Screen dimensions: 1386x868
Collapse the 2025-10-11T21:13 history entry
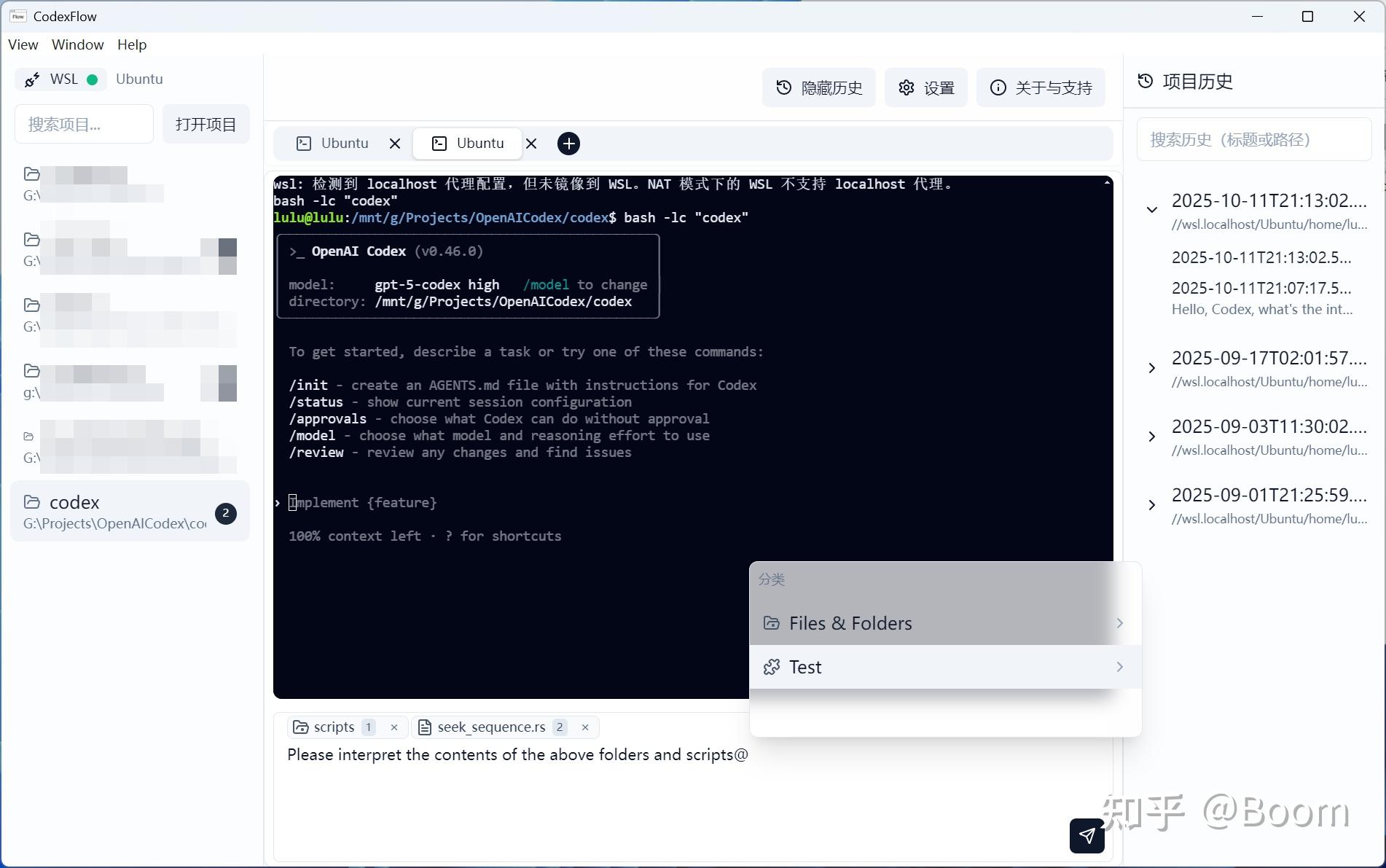point(1151,209)
